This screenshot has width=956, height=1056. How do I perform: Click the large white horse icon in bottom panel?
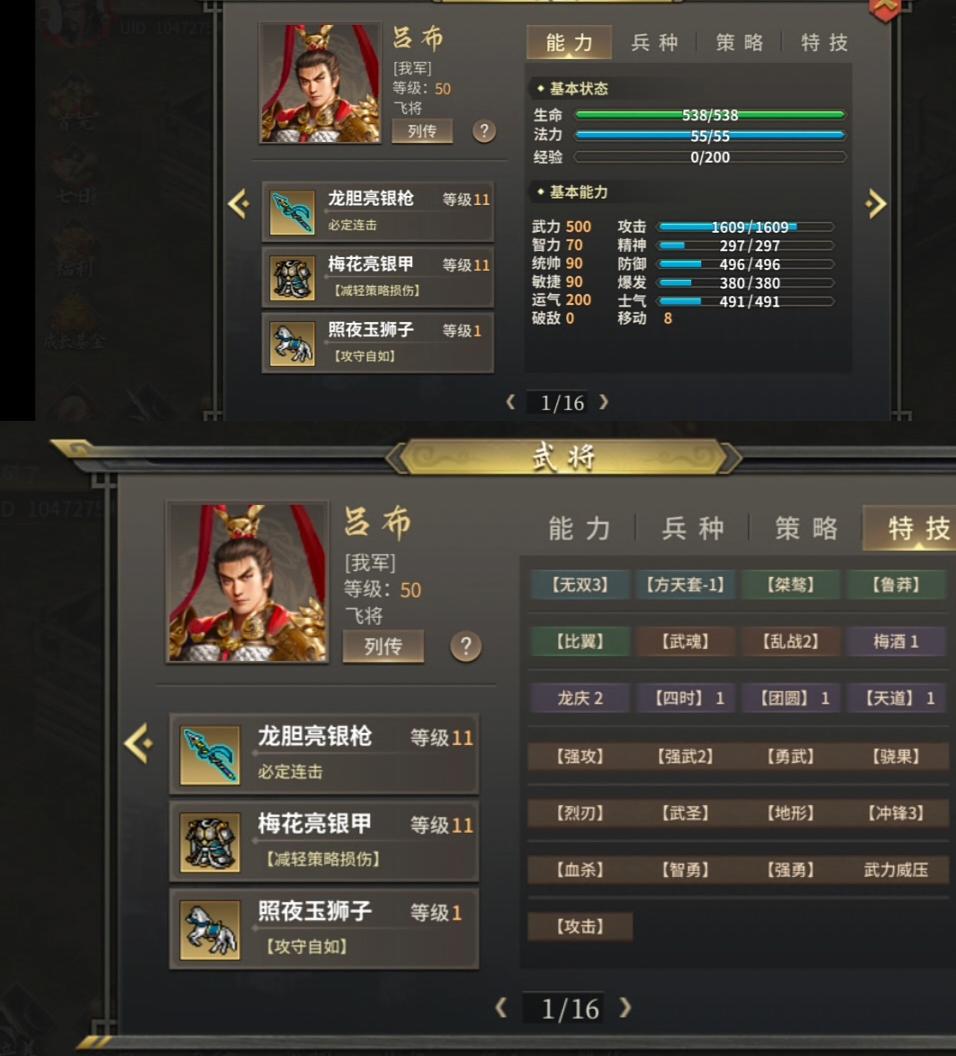click(x=210, y=930)
